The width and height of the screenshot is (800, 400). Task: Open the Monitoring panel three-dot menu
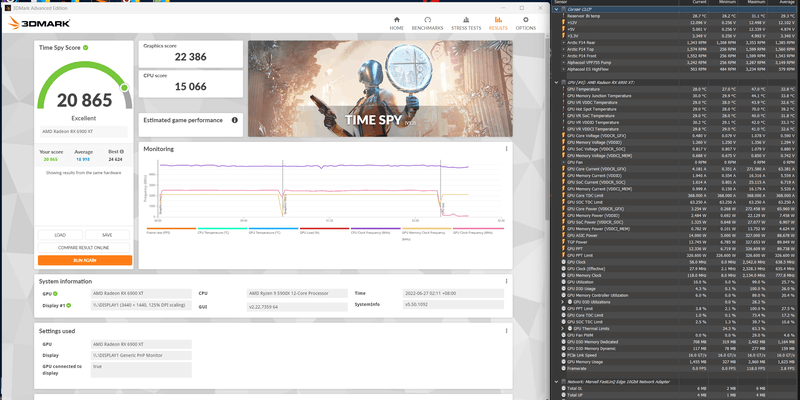click(x=506, y=149)
